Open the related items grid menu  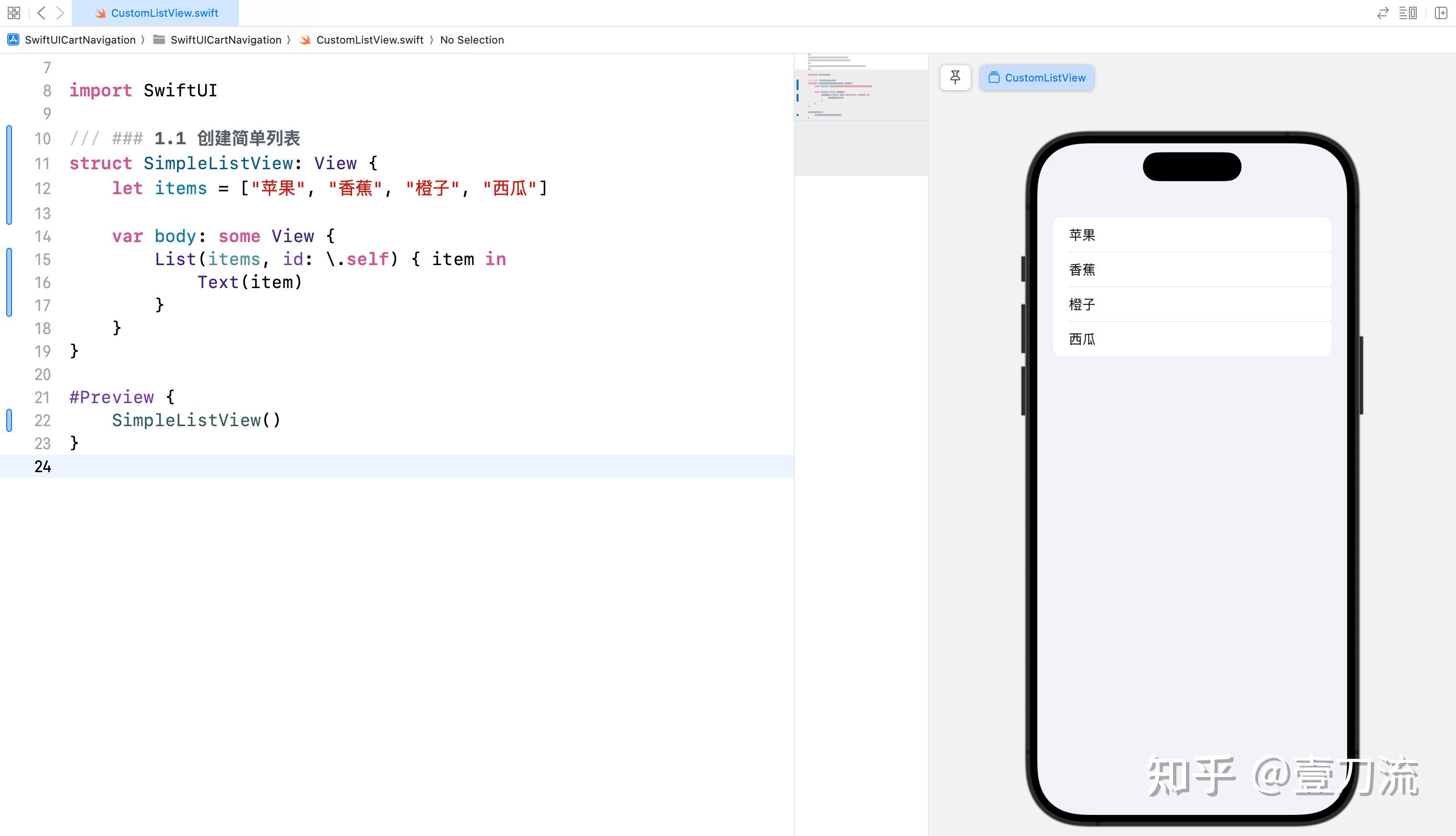coord(14,12)
